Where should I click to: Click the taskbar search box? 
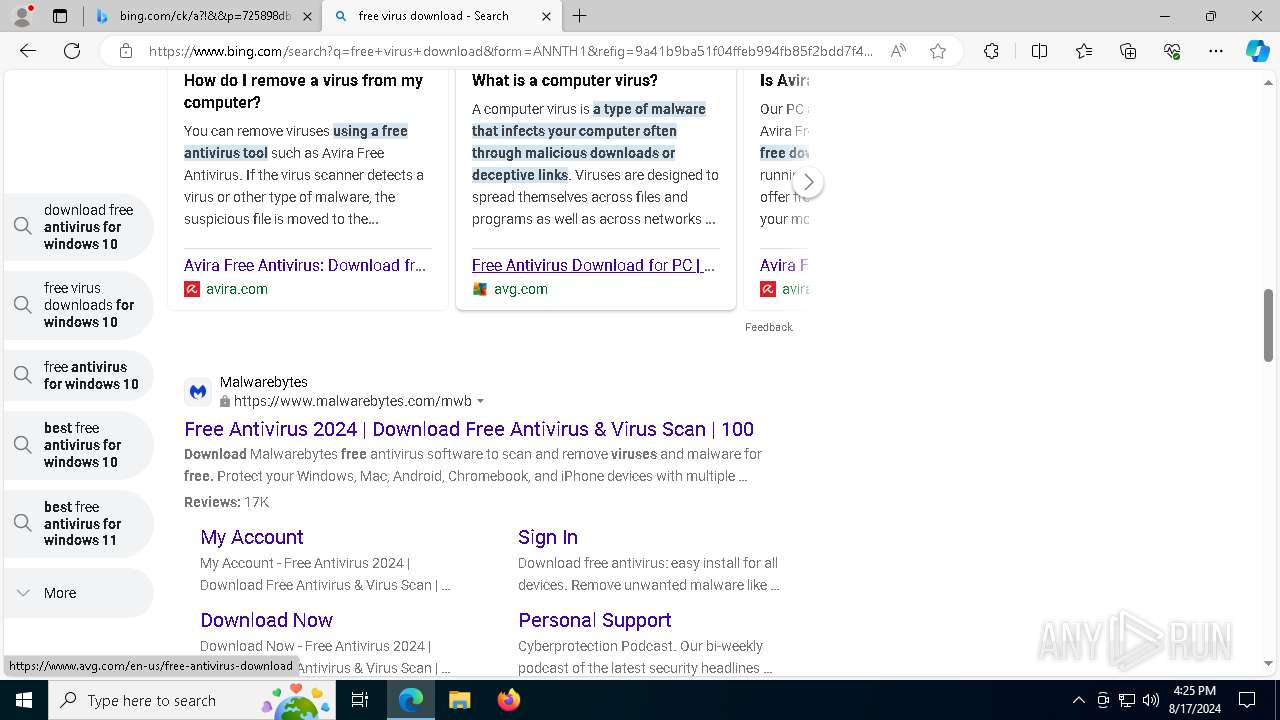click(193, 700)
